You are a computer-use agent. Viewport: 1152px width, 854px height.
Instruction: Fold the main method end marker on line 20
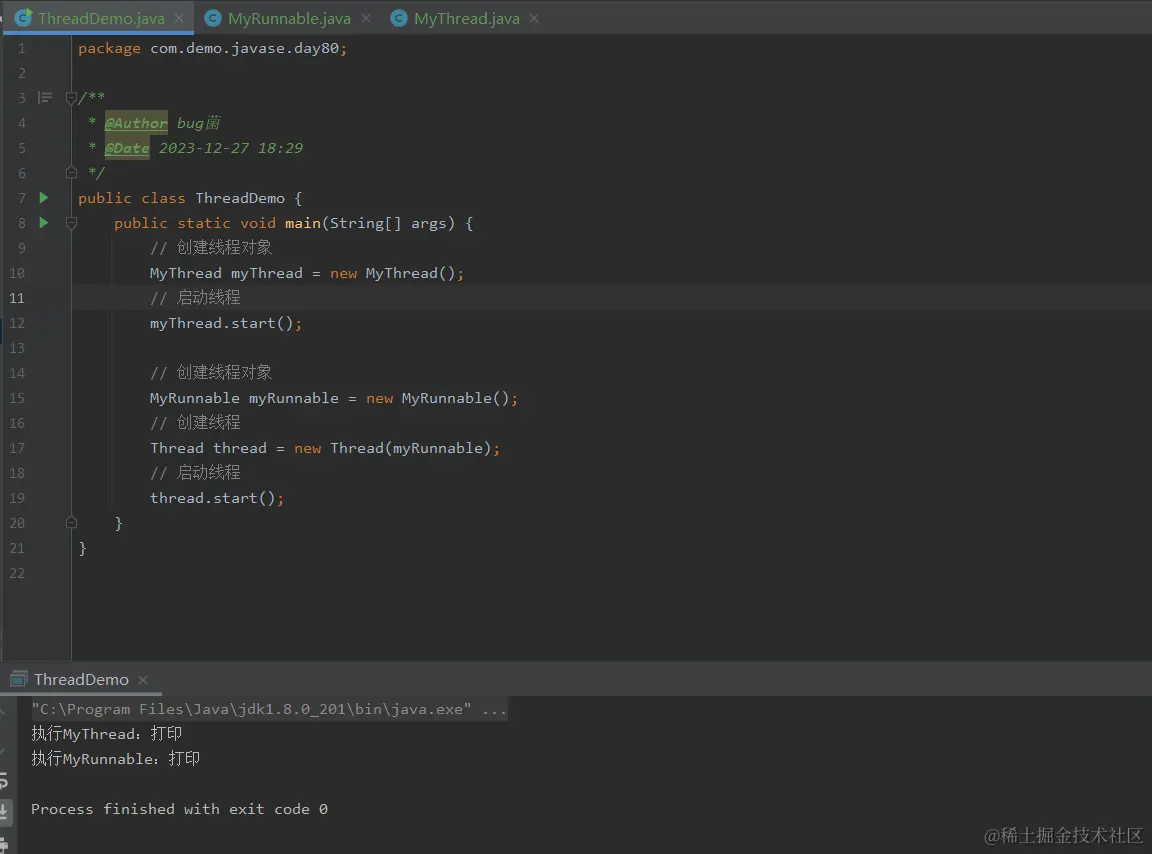click(71, 523)
